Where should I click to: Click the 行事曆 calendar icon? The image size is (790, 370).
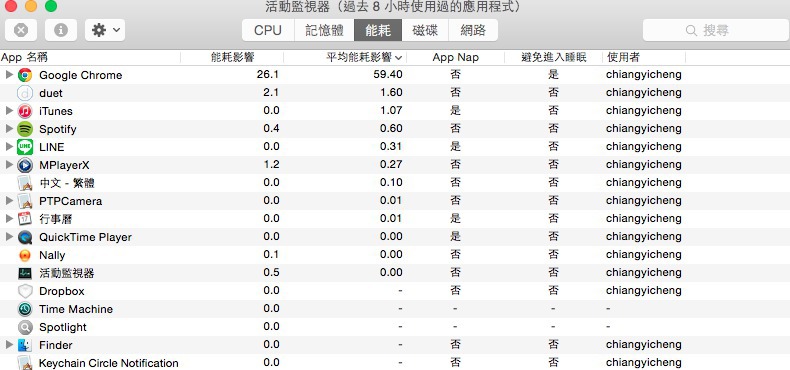click(x=25, y=219)
